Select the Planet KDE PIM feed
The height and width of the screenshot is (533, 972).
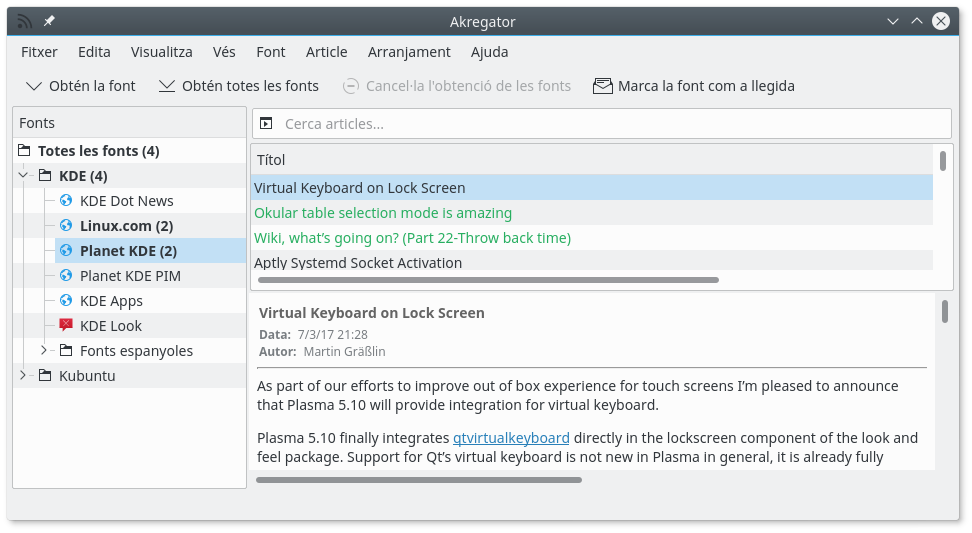pyautogui.click(x=130, y=275)
